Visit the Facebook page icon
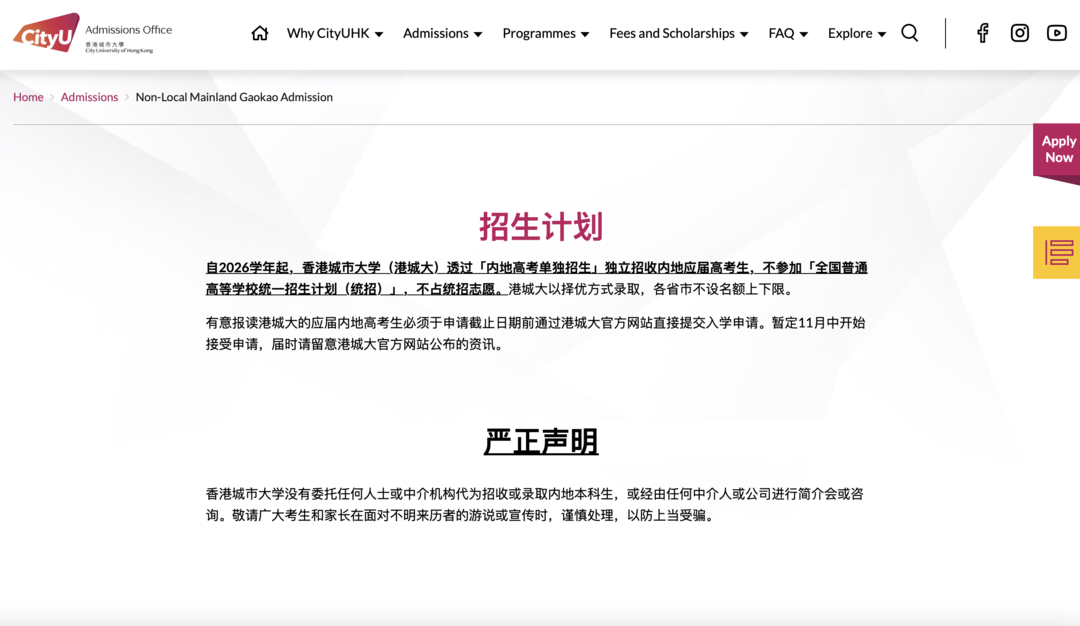The width and height of the screenshot is (1080, 626). click(983, 33)
